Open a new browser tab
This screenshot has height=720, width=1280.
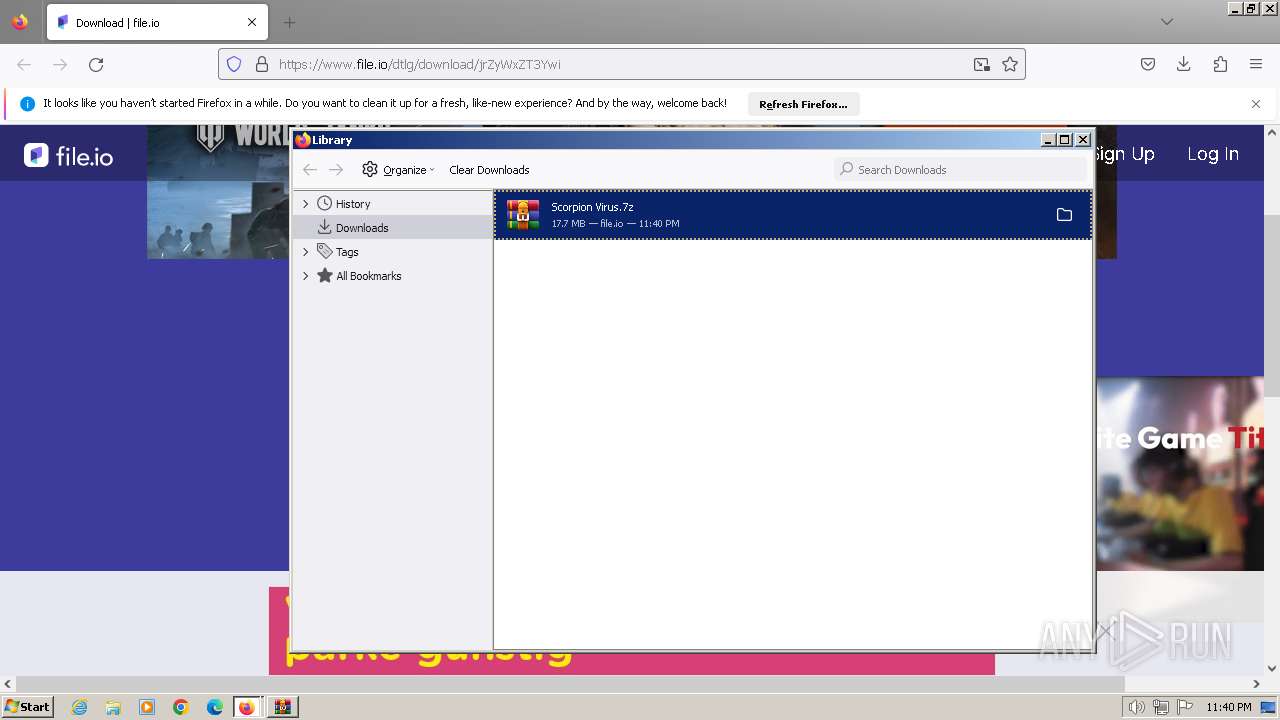[x=289, y=22]
